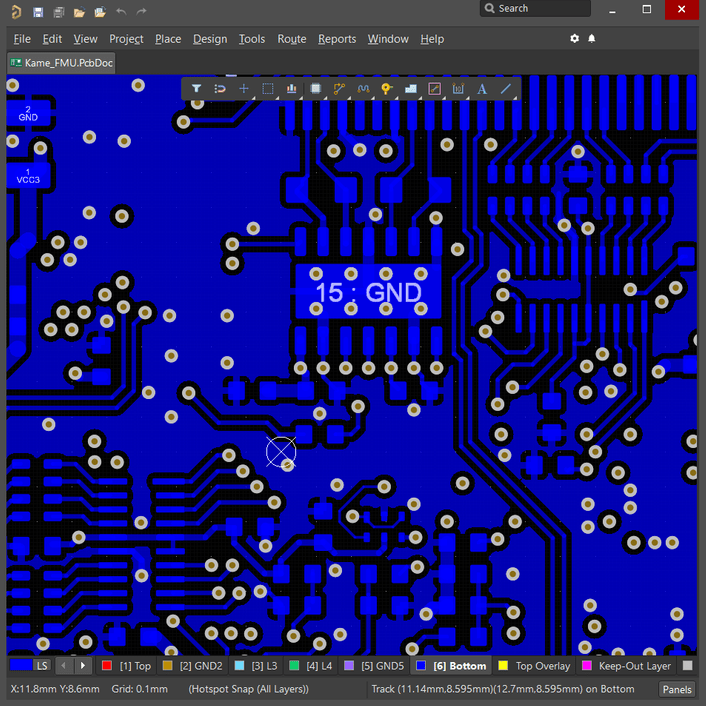Switch to the [5] GND5 layer tab
706x706 pixels.
click(x=374, y=665)
